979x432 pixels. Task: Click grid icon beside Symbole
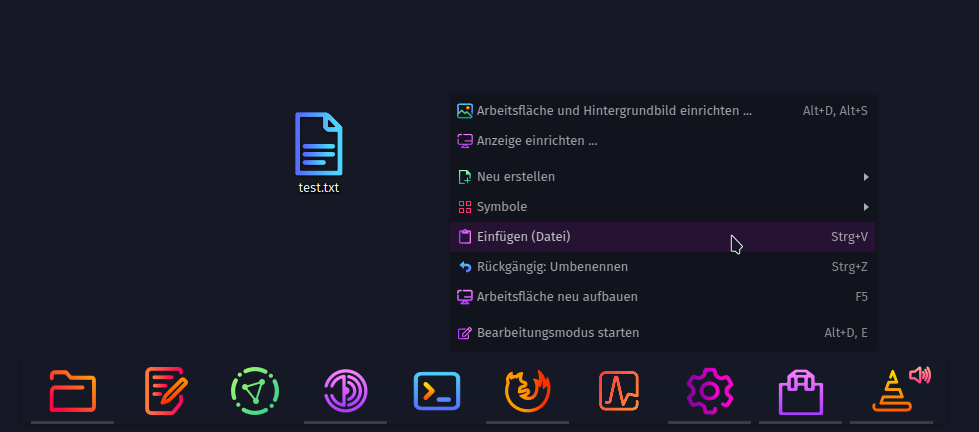coord(465,207)
